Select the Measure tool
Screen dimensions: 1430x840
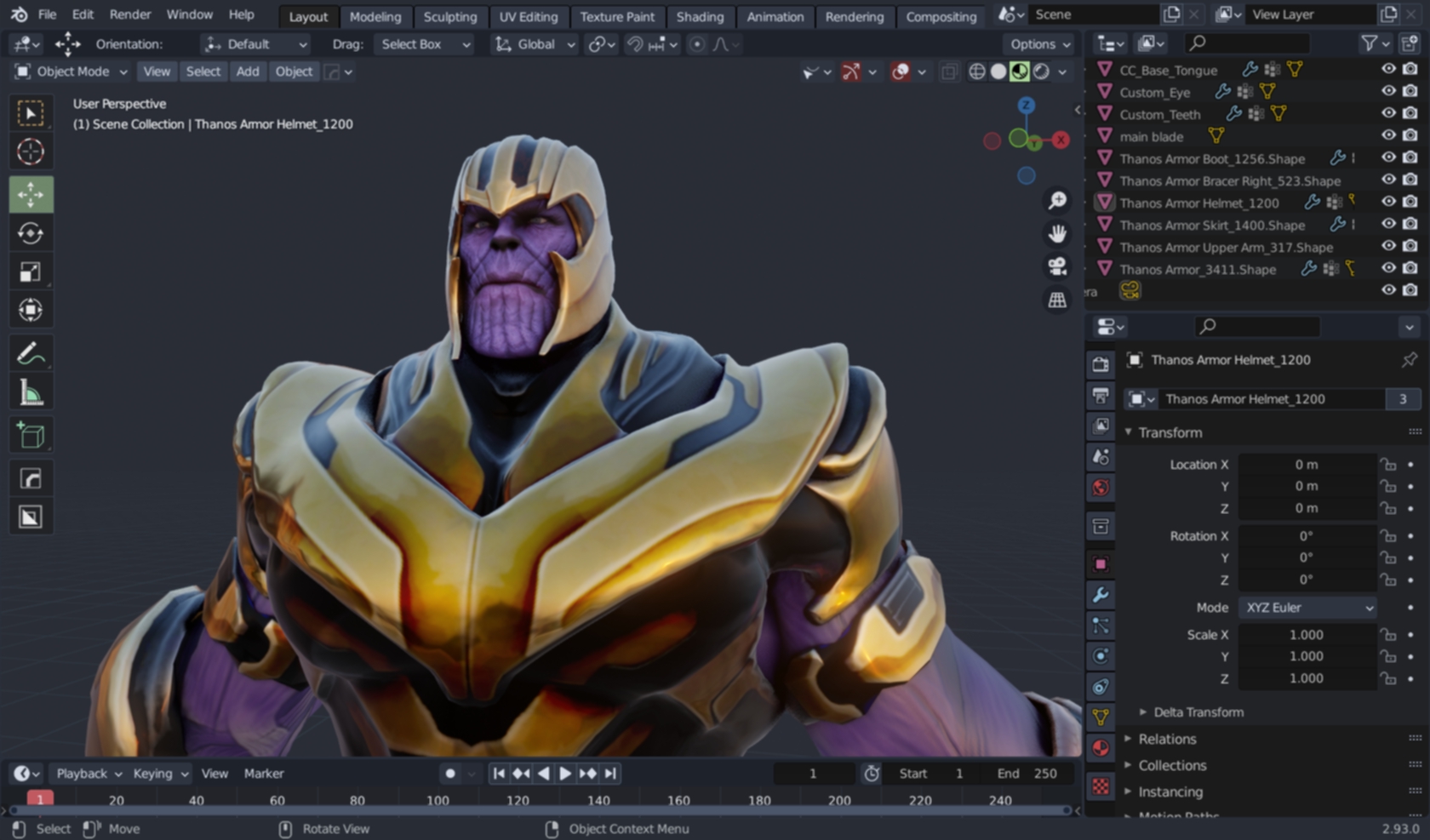click(31, 392)
